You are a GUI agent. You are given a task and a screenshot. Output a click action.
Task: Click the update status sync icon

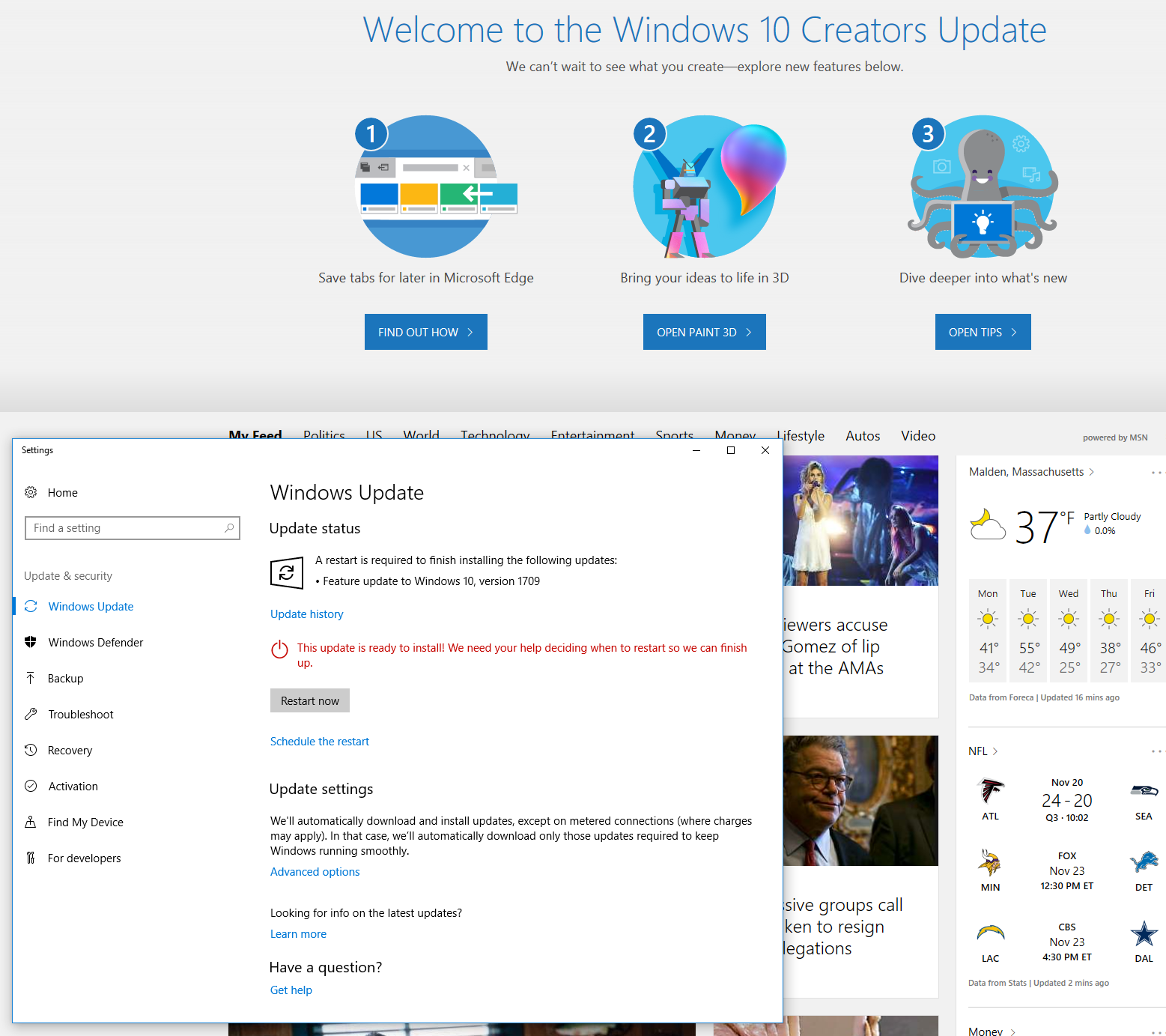click(x=287, y=574)
